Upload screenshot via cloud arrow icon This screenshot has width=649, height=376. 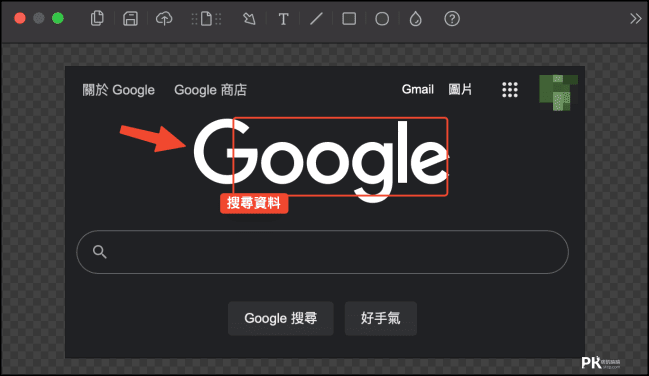pos(164,19)
